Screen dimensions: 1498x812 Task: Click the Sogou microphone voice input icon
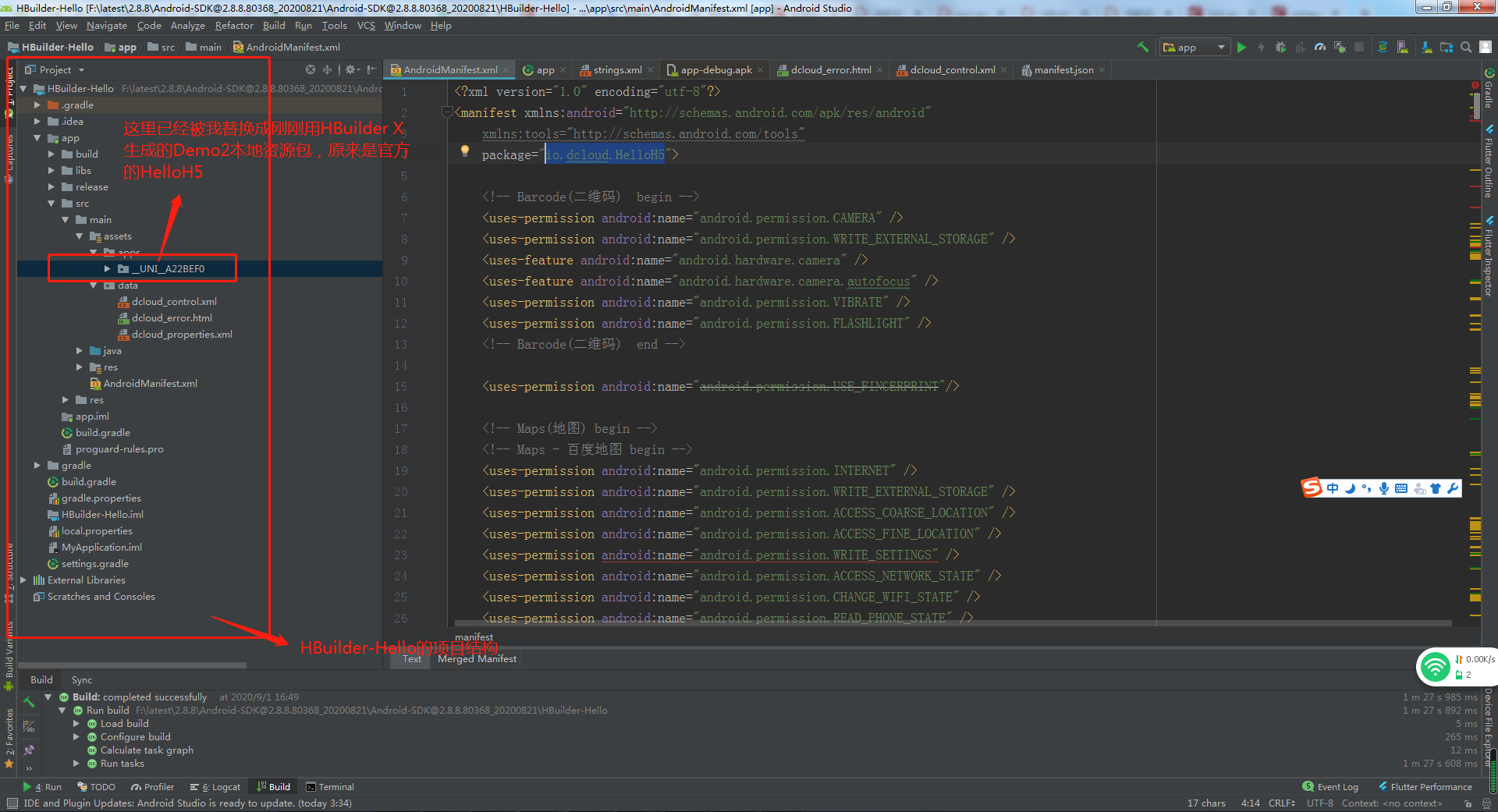coord(1383,488)
